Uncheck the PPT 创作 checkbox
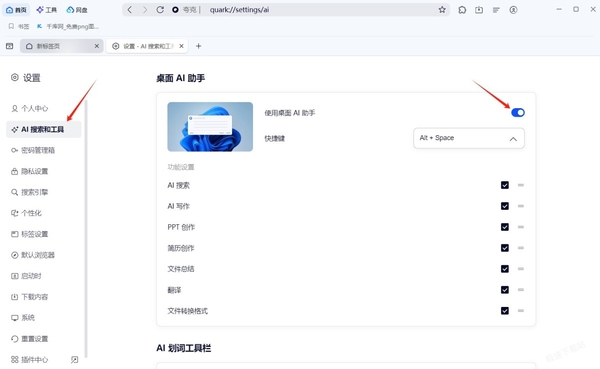This screenshot has width=600, height=369. click(505, 227)
